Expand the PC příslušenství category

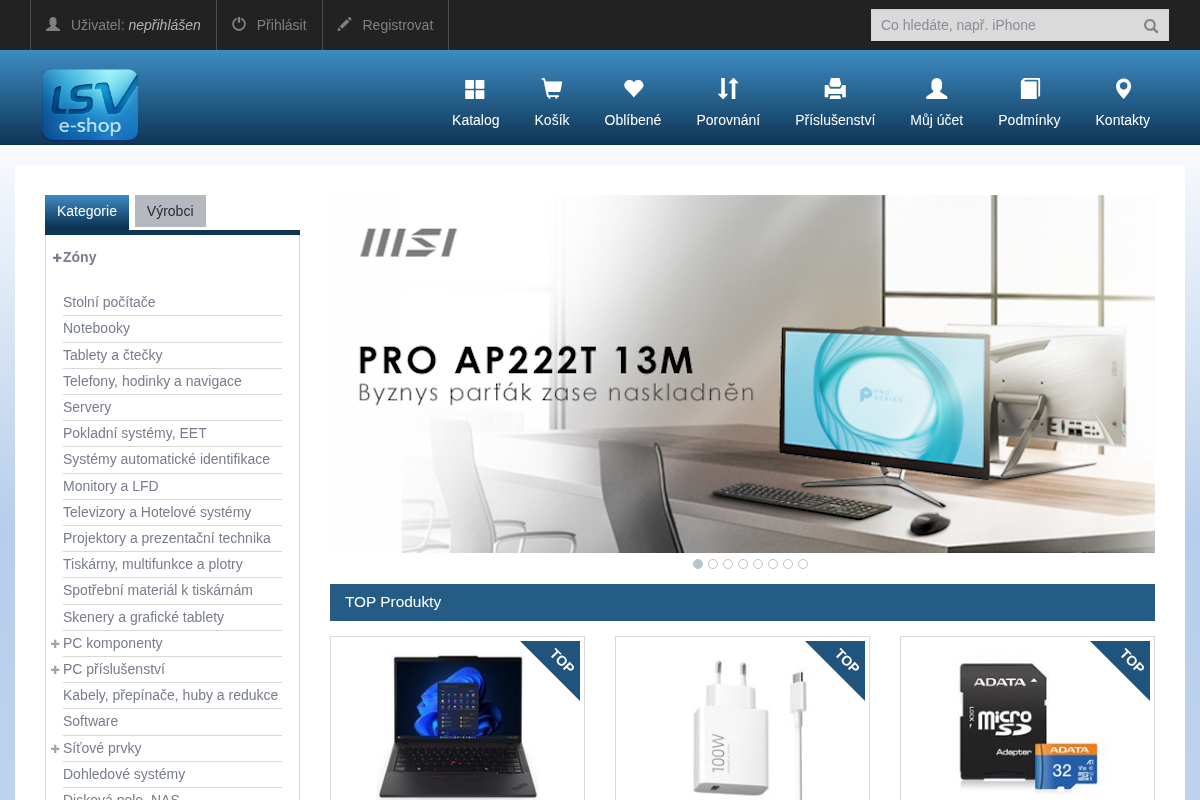[55, 670]
